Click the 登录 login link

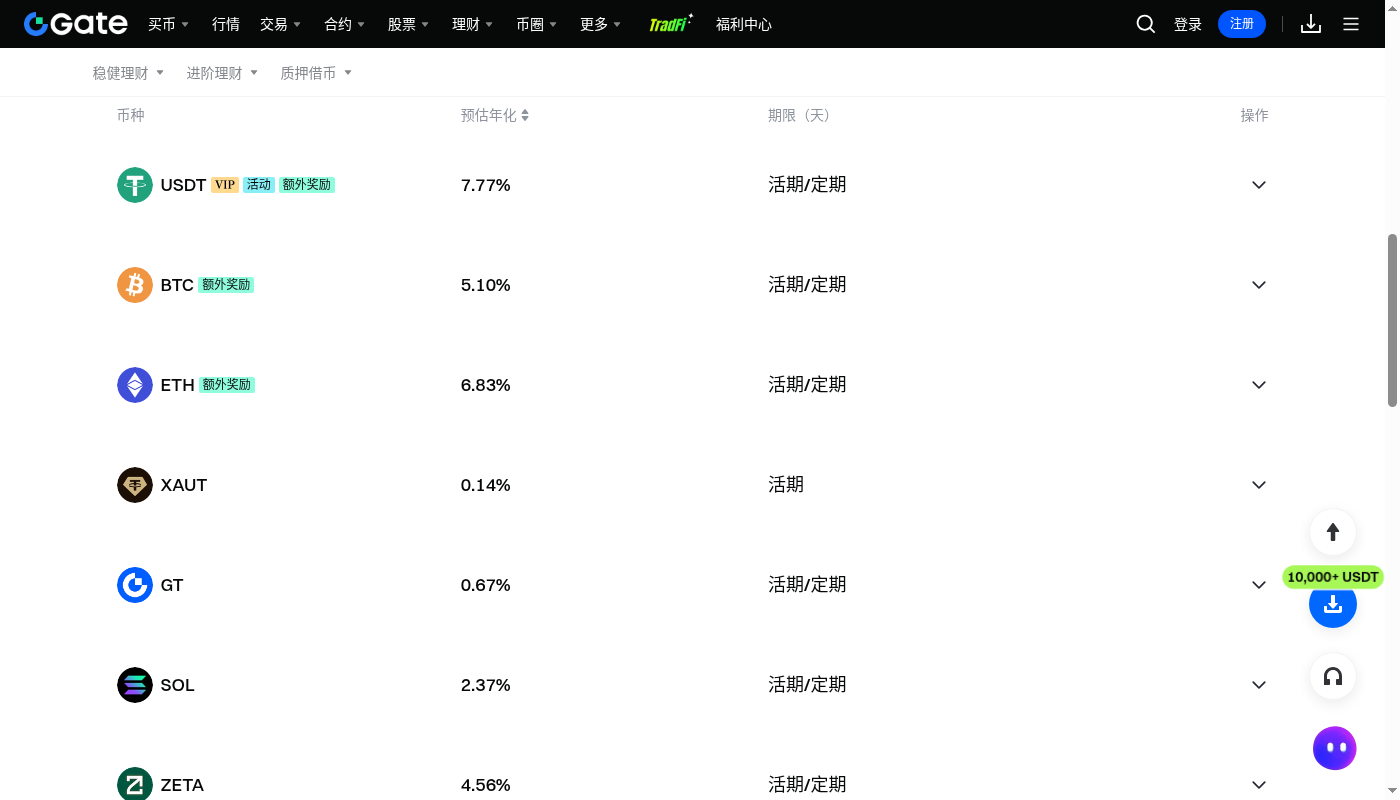1188,24
